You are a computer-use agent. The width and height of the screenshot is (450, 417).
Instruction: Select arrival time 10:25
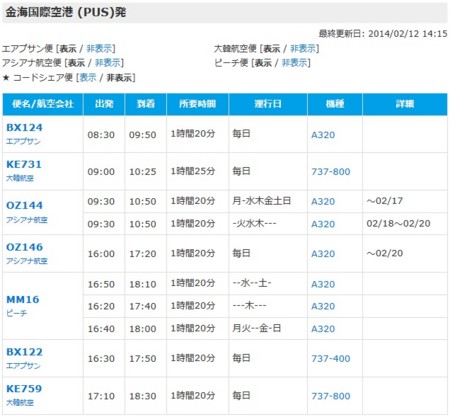pyautogui.click(x=143, y=172)
